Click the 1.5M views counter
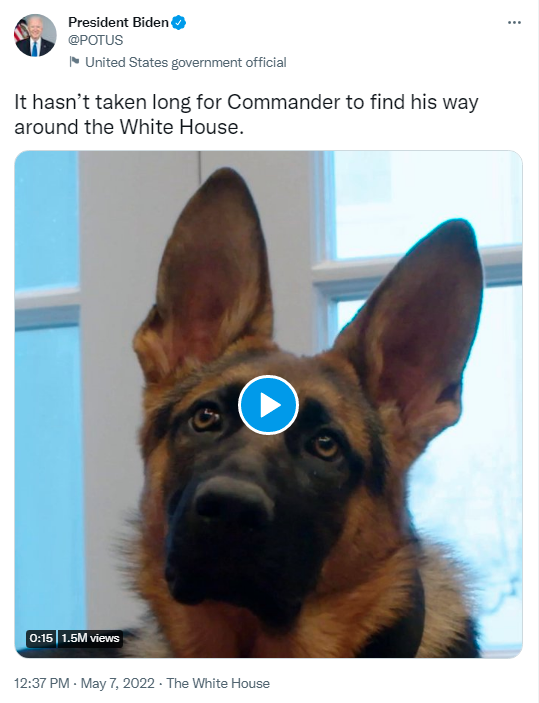 (90, 638)
